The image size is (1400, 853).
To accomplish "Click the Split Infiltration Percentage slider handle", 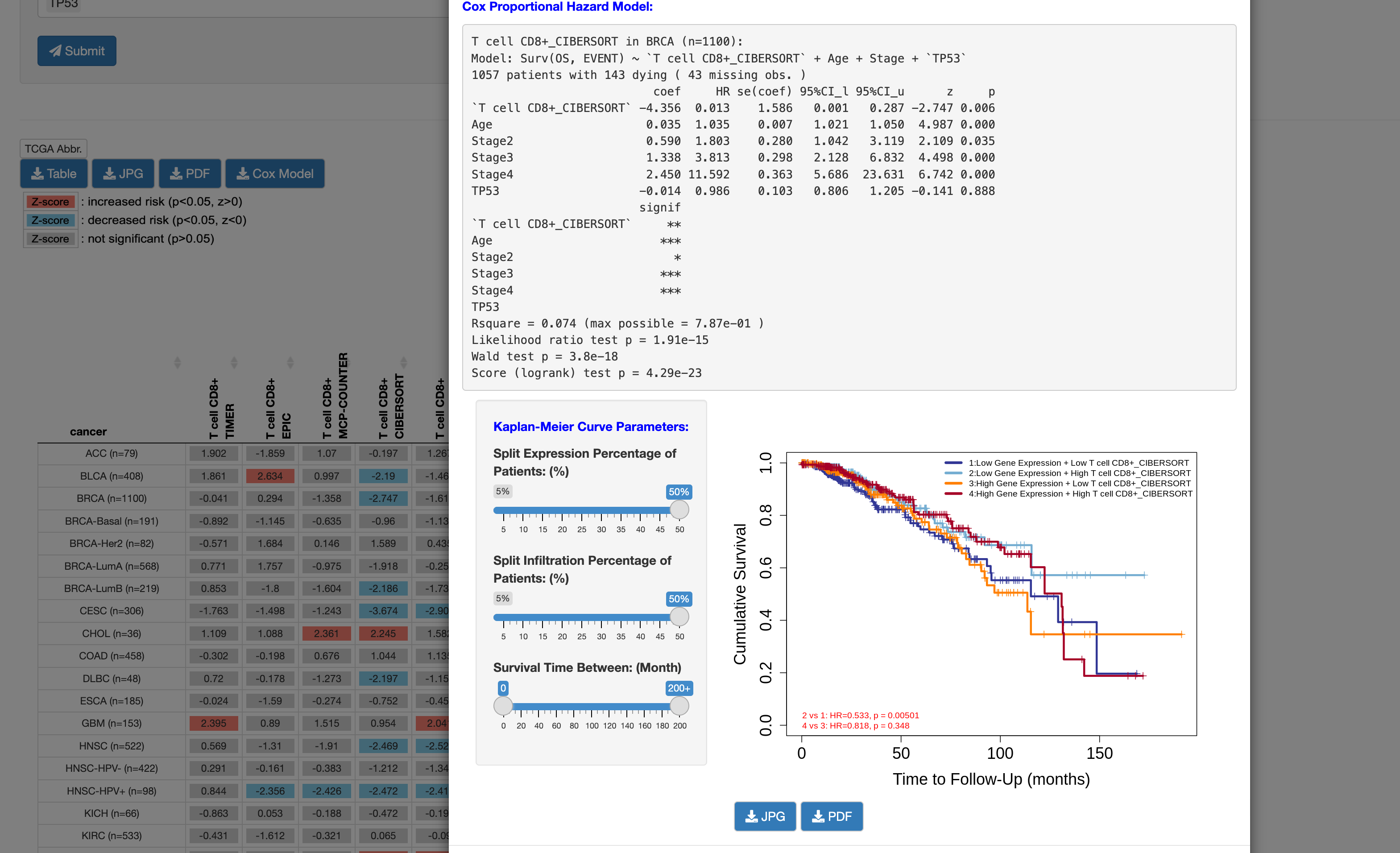I will coord(679,617).
